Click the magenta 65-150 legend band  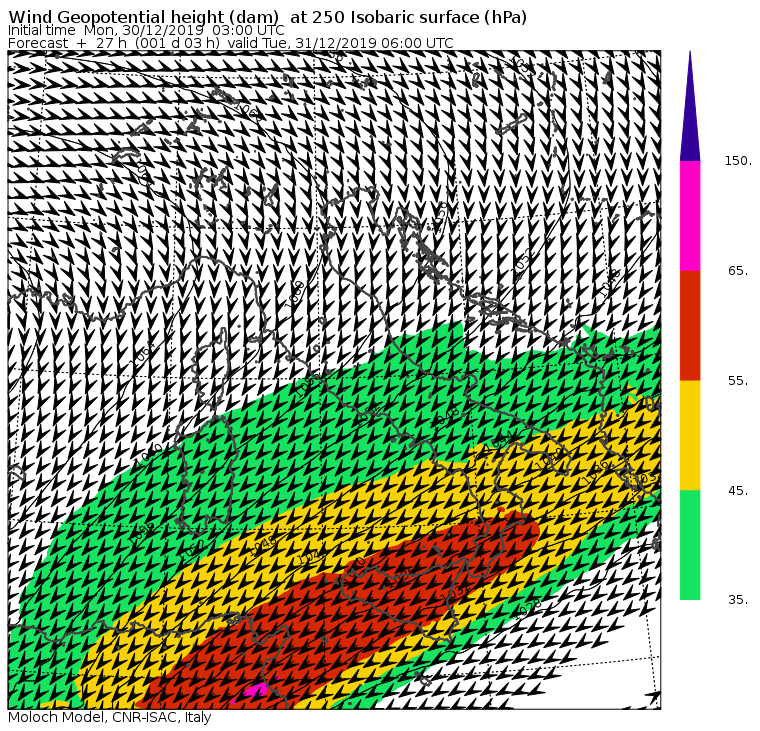(x=690, y=216)
